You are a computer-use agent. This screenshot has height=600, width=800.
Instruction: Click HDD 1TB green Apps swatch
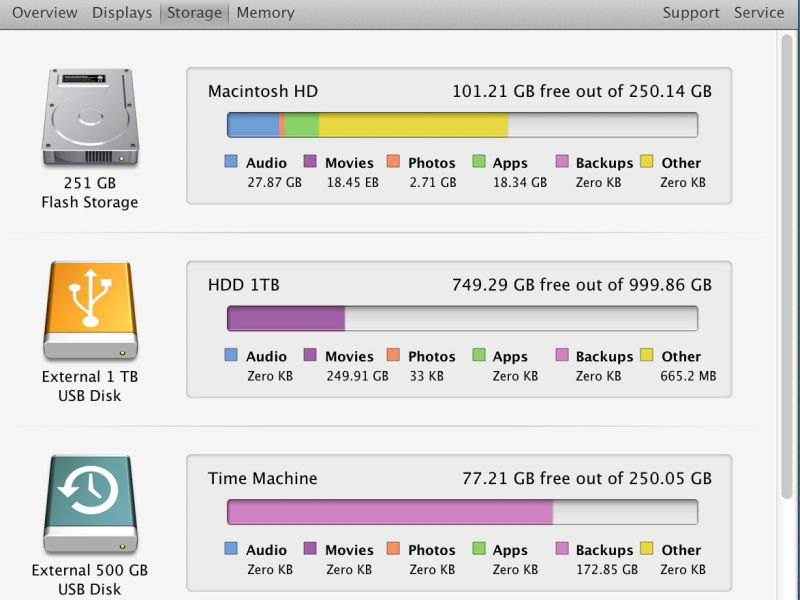479,355
